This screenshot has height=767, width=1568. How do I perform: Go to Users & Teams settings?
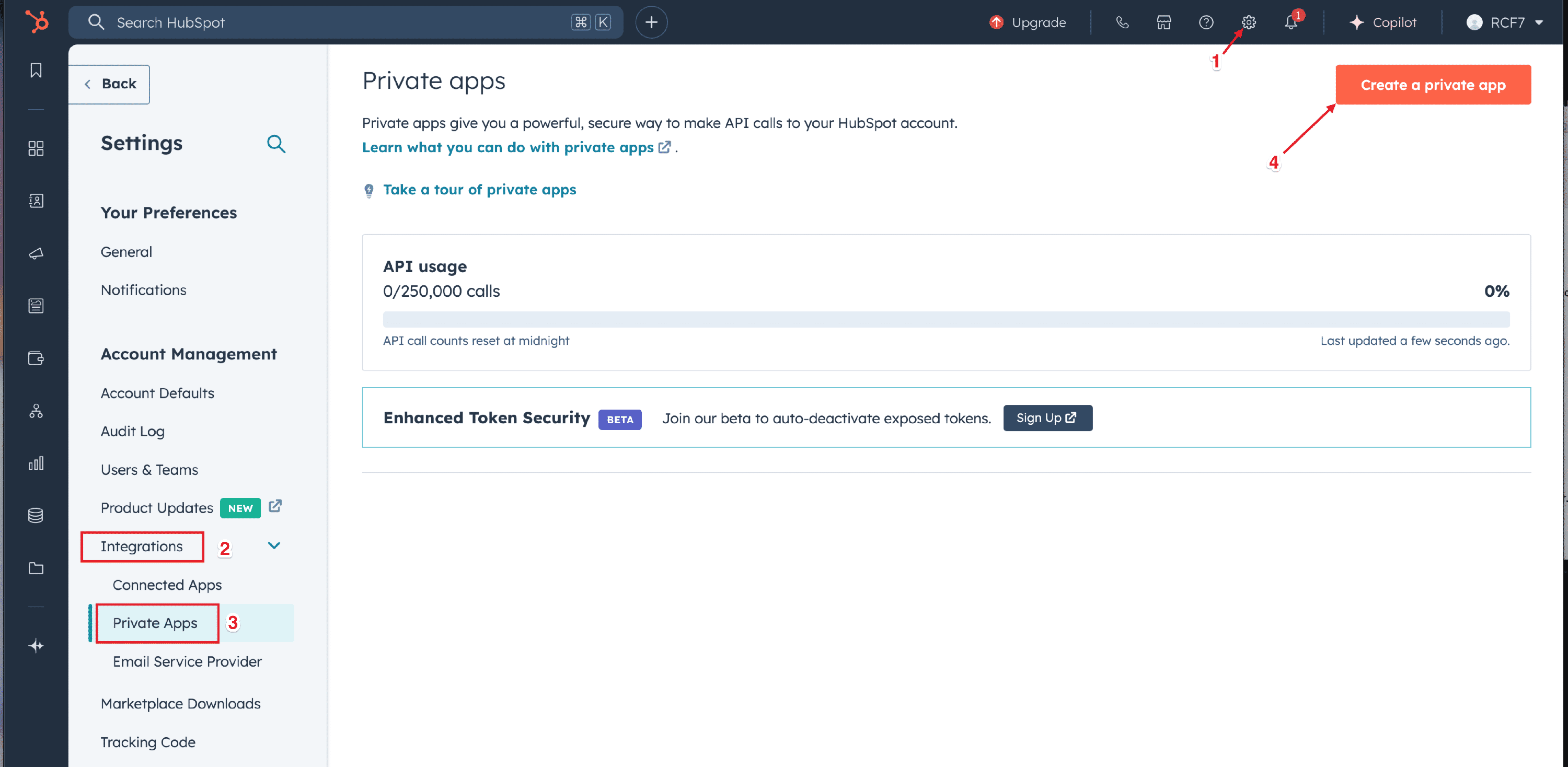[x=149, y=470]
